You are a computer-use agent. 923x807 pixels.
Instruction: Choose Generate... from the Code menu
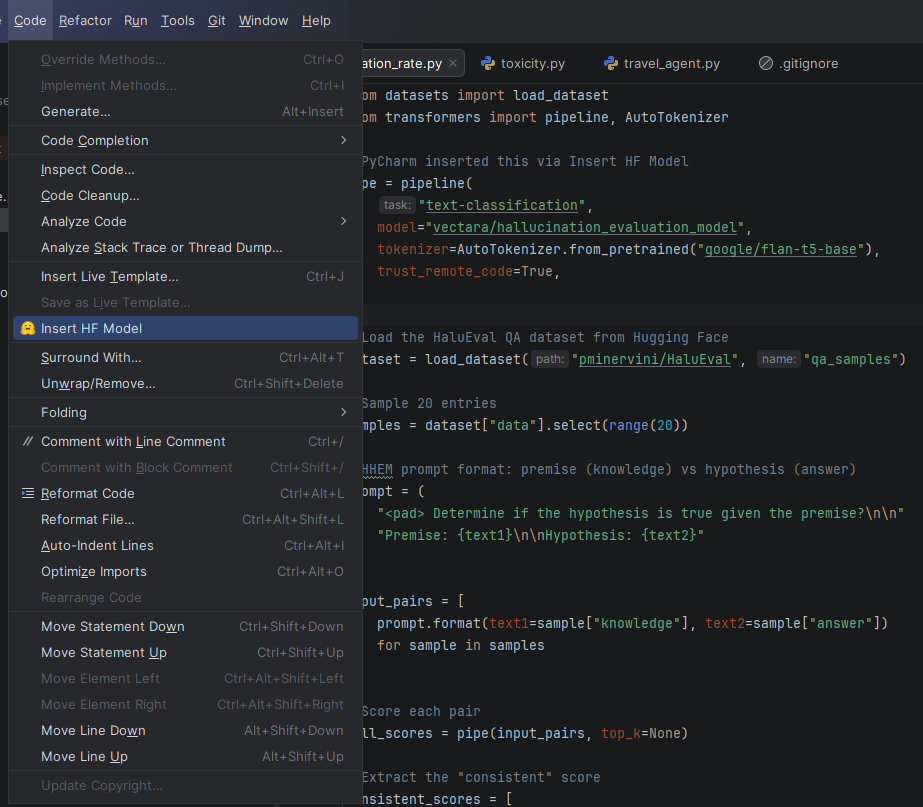[185, 111]
